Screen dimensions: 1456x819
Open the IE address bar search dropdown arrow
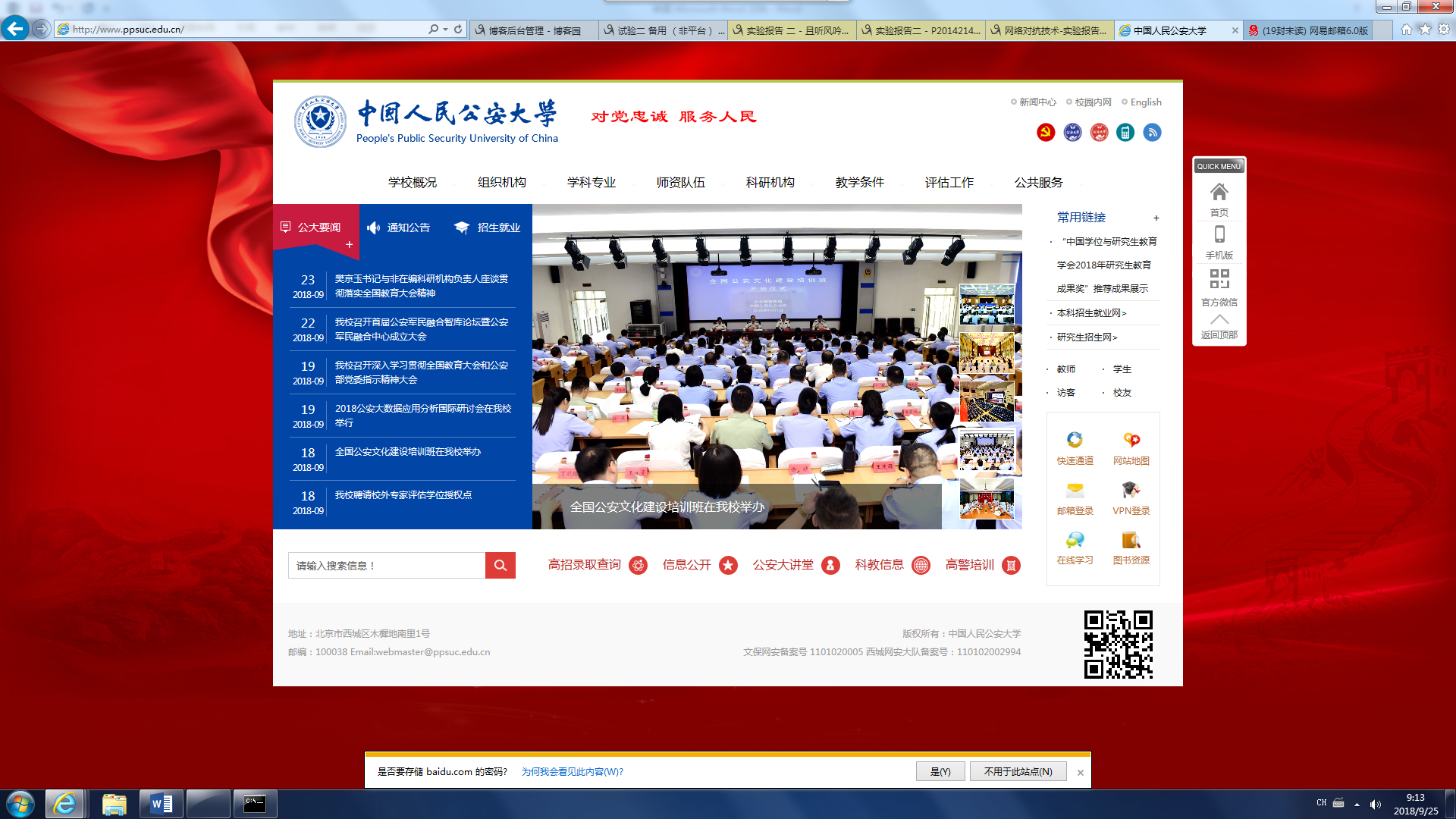coord(445,30)
